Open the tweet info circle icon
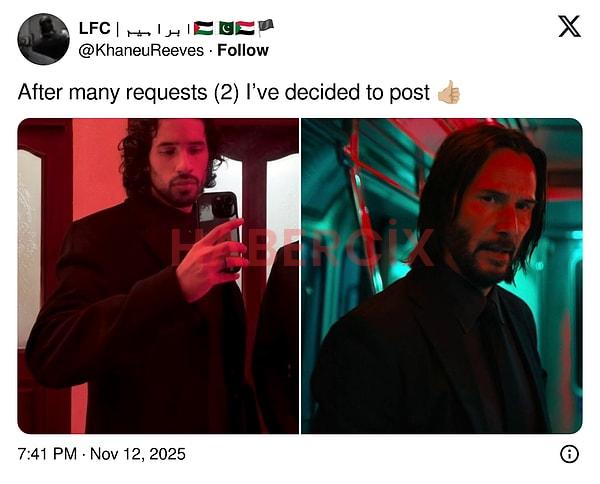The image size is (600, 484). (x=569, y=454)
